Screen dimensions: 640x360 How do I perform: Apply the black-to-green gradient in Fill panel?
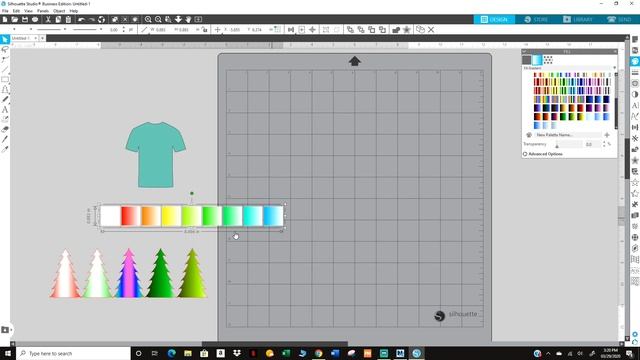pos(563,117)
